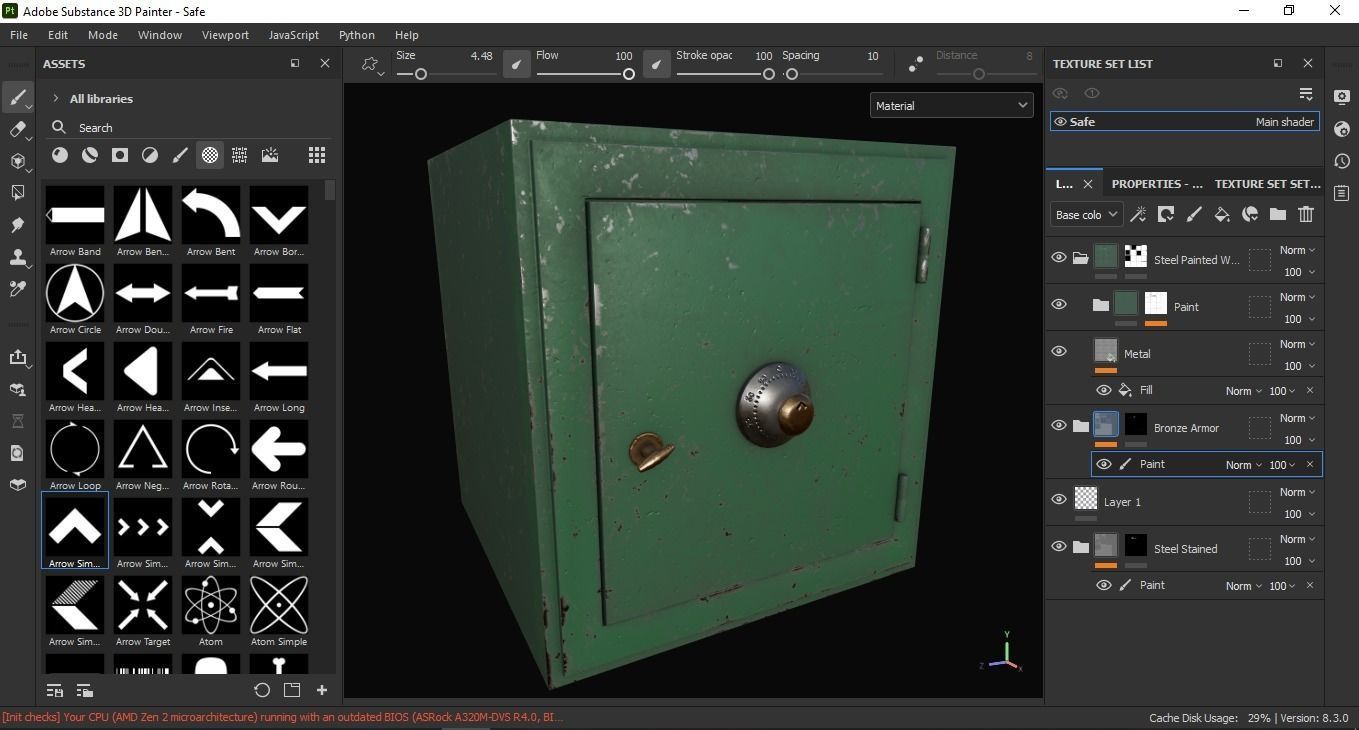Toggle Safe texture set visibility
The height and width of the screenshot is (730, 1359).
1061,122
